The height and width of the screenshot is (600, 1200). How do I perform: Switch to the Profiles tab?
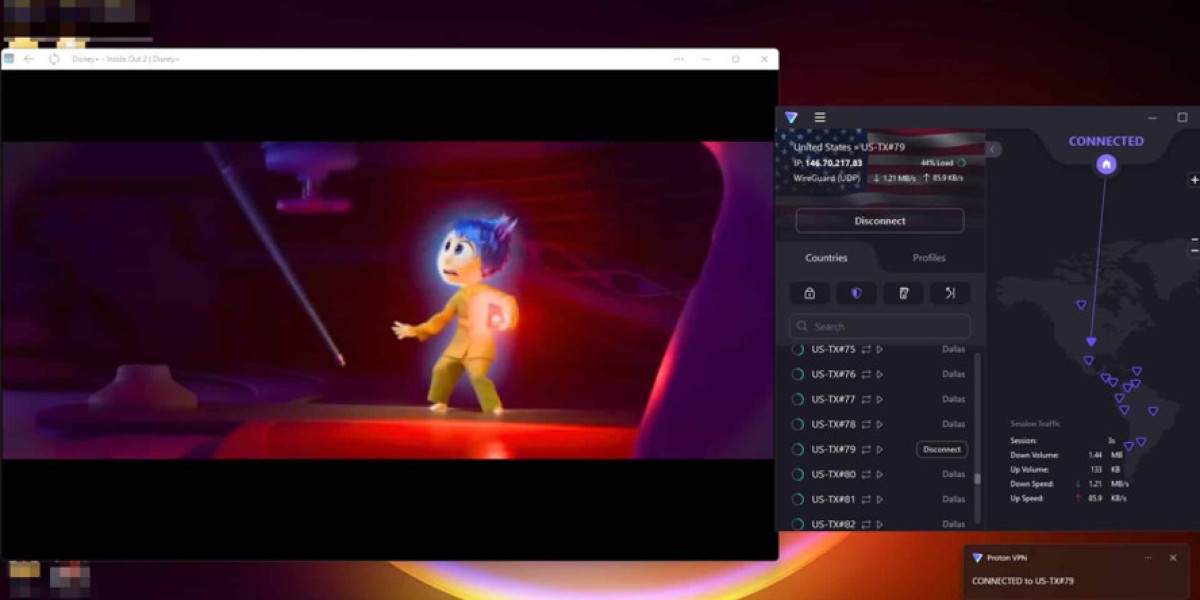coord(928,258)
